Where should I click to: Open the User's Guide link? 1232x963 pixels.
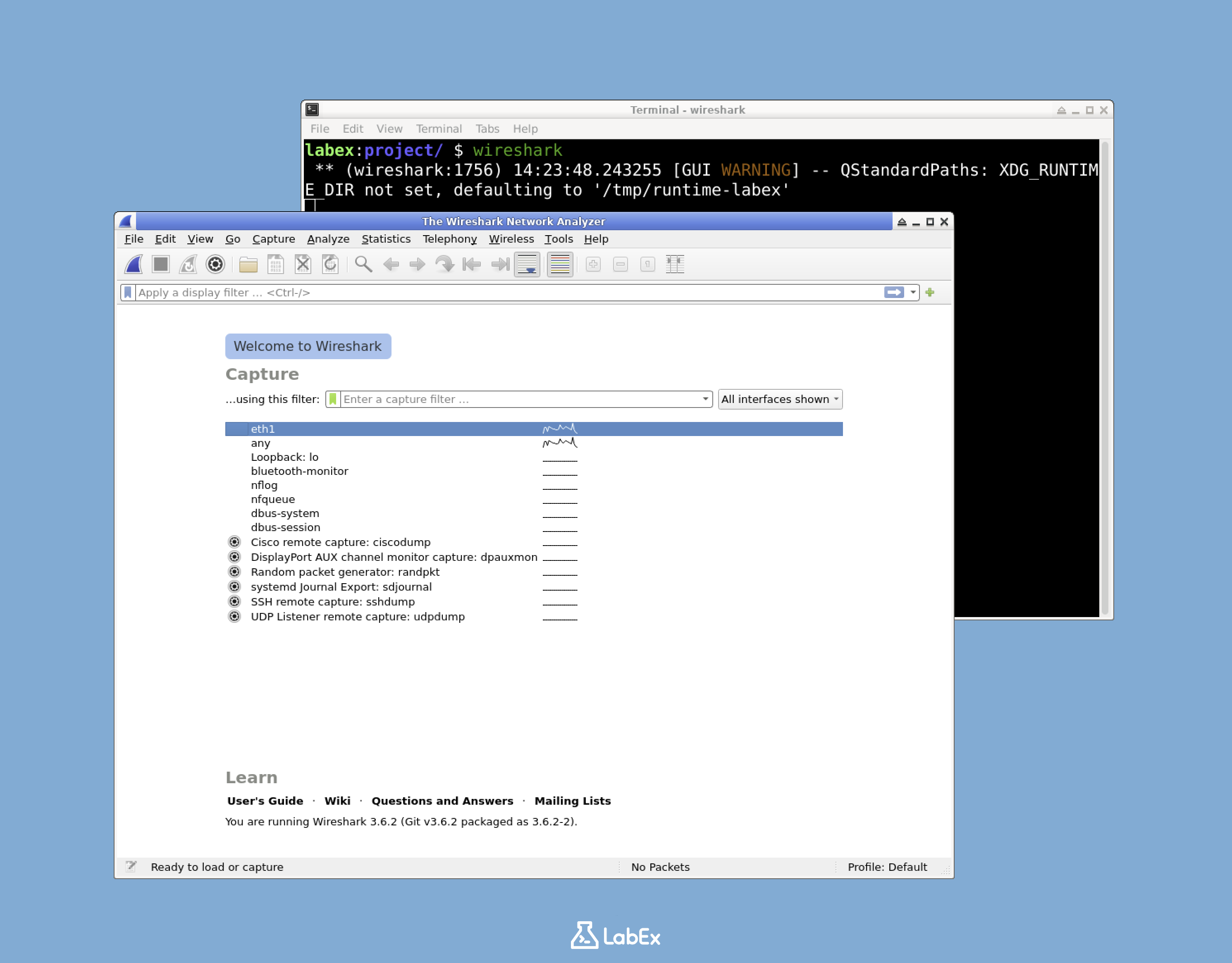click(265, 801)
